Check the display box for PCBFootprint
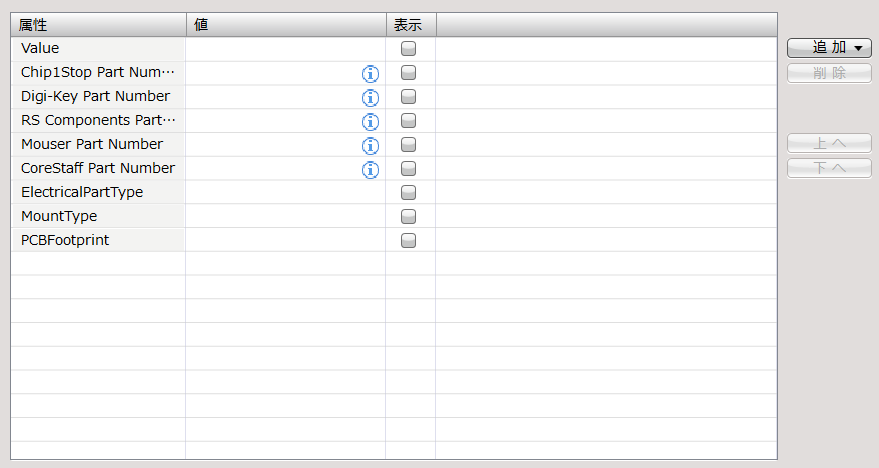Viewport: 879px width, 468px height. click(409, 240)
